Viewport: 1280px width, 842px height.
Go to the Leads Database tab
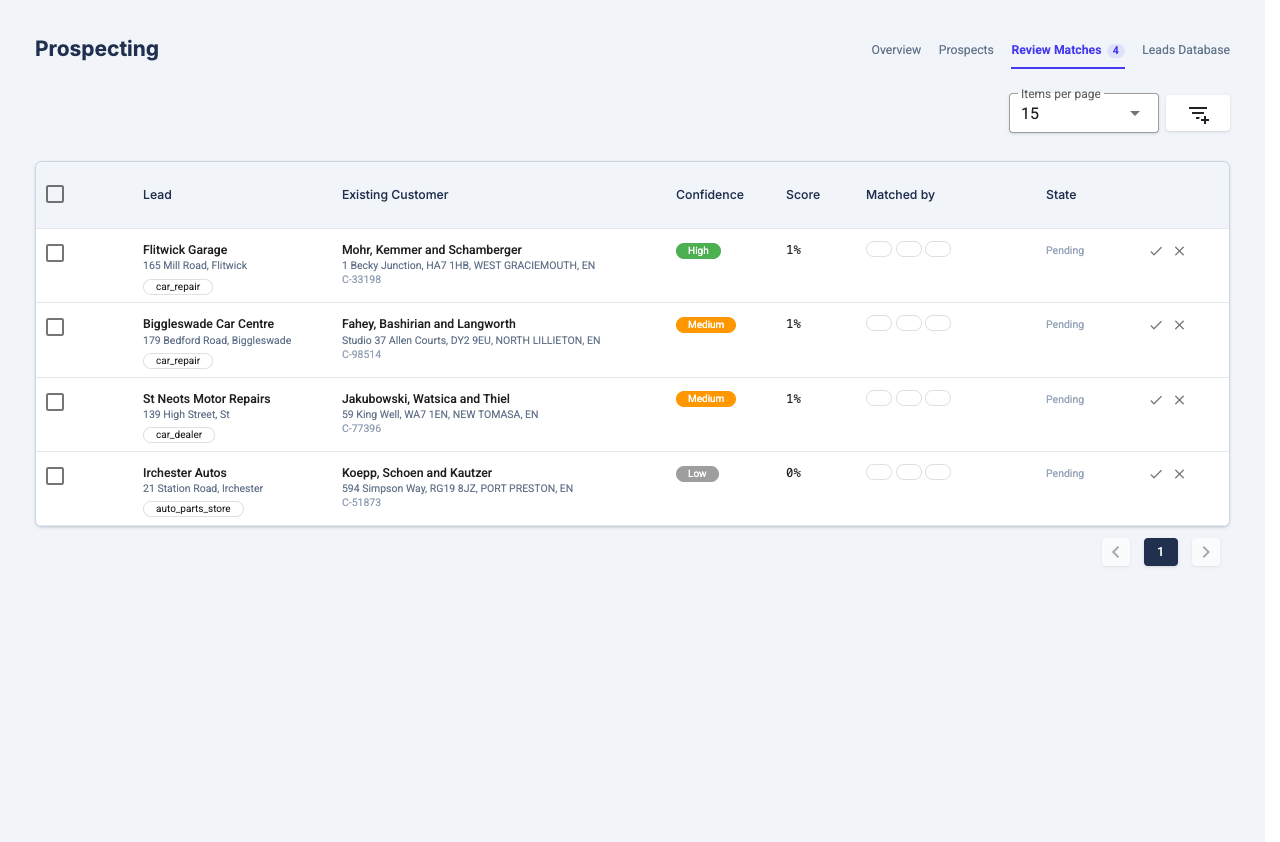coord(1186,50)
